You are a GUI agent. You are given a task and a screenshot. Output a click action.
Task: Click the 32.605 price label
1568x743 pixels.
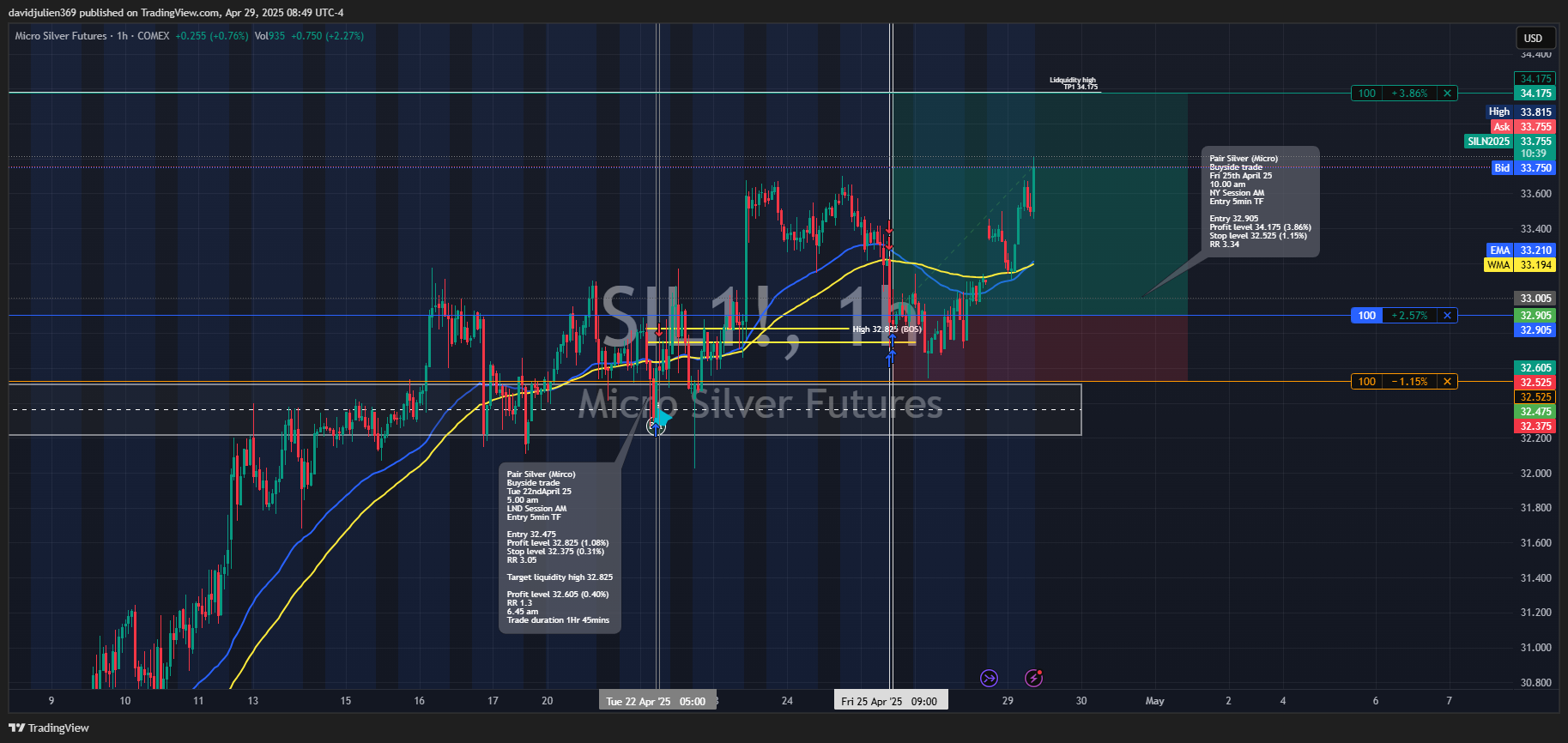1535,368
